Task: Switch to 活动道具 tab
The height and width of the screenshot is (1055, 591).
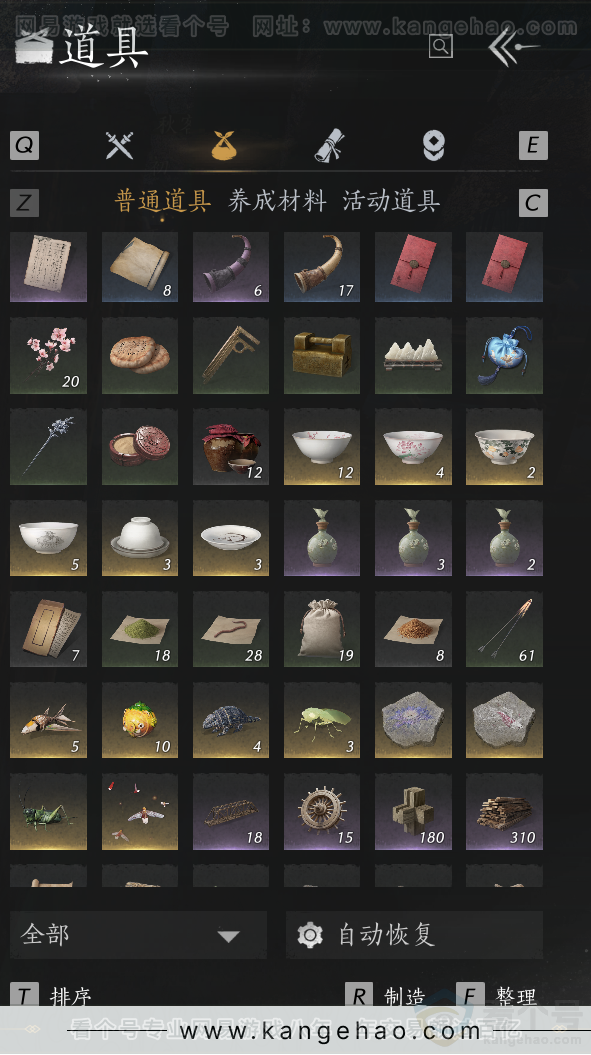Action: tap(391, 201)
